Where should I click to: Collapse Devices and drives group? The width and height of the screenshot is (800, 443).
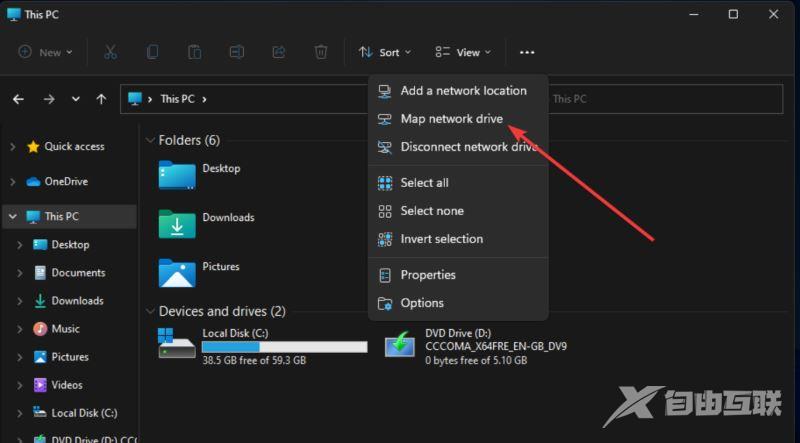pos(150,311)
